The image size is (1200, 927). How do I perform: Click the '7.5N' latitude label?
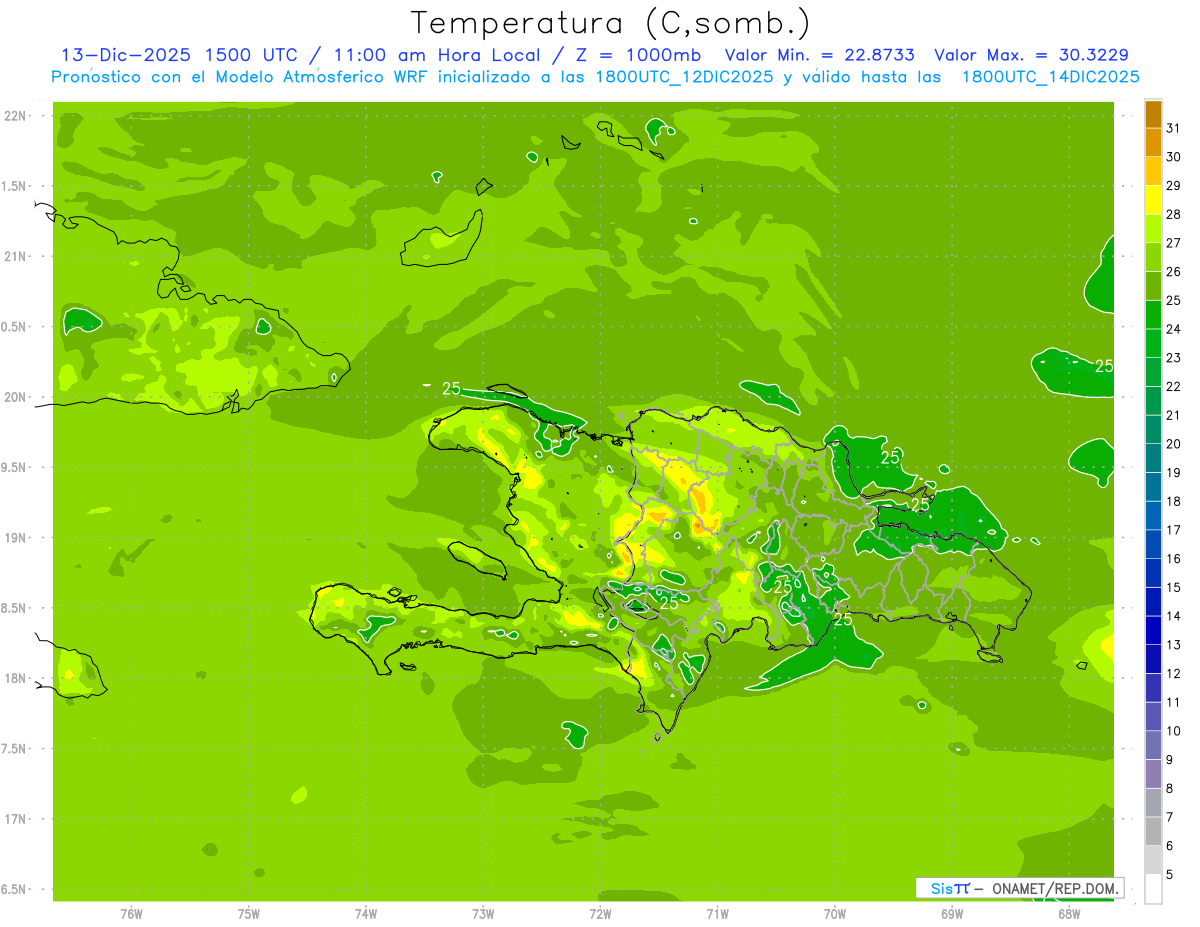14,749
